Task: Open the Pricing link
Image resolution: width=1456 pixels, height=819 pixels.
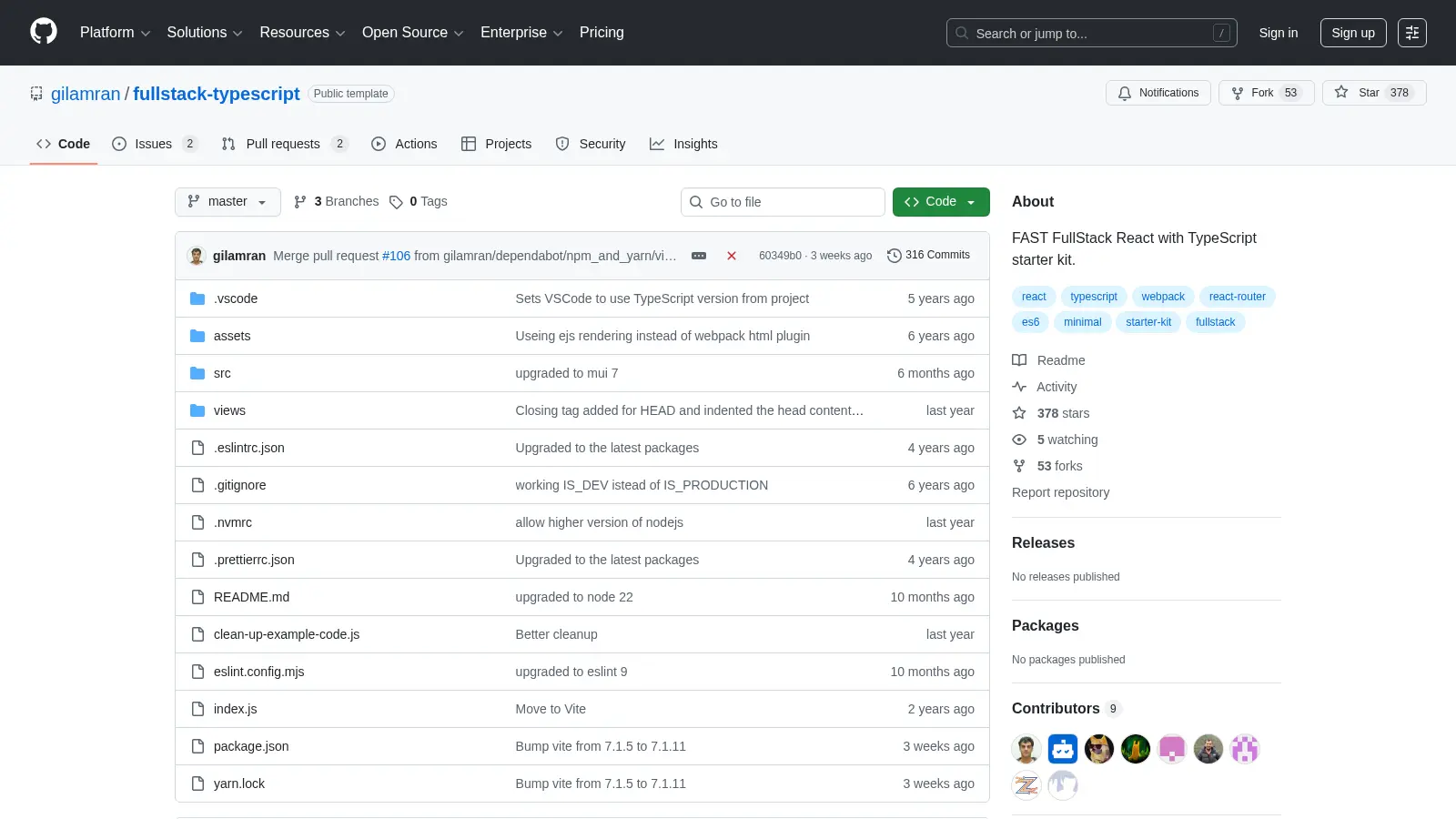Action: [x=602, y=33]
